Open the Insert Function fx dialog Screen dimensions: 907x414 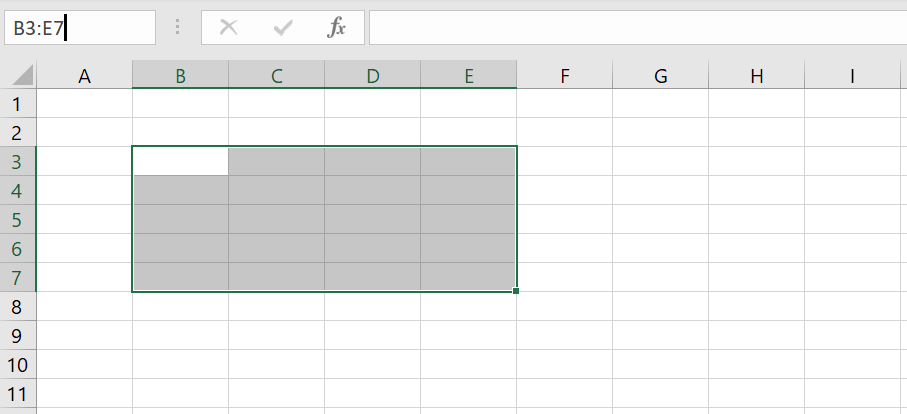pos(337,28)
